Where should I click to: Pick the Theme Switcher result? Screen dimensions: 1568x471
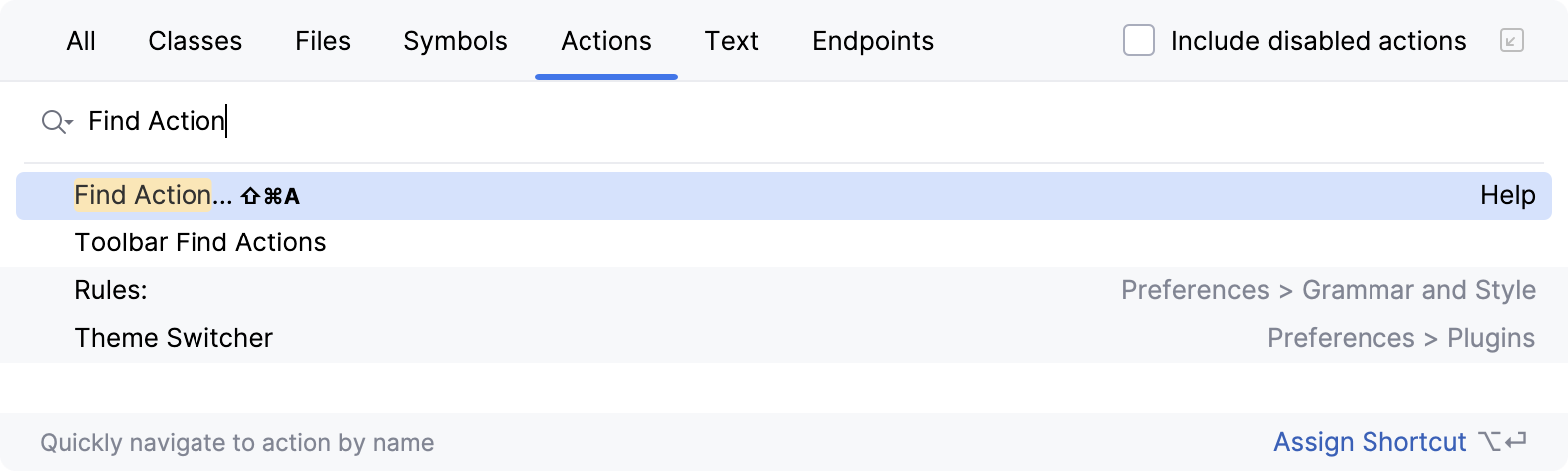point(174,338)
